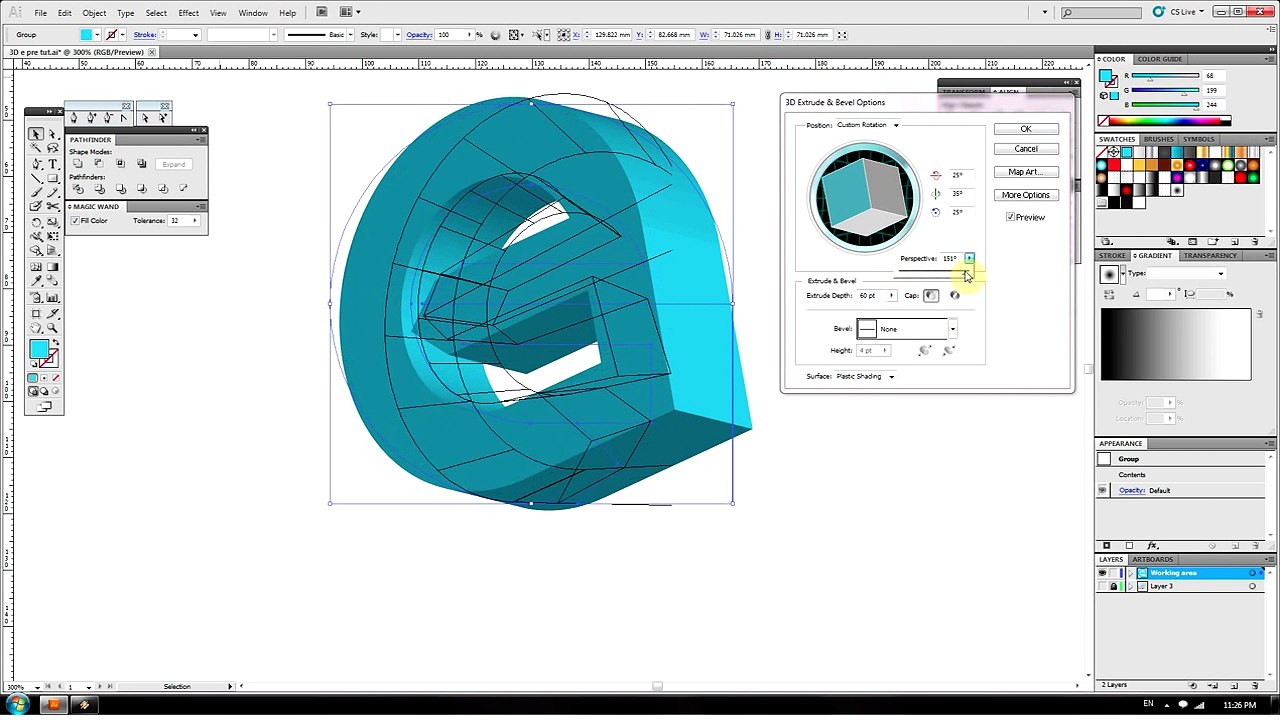Select the Zoom tool
Viewport: 1280px width, 720px height.
tap(52, 327)
